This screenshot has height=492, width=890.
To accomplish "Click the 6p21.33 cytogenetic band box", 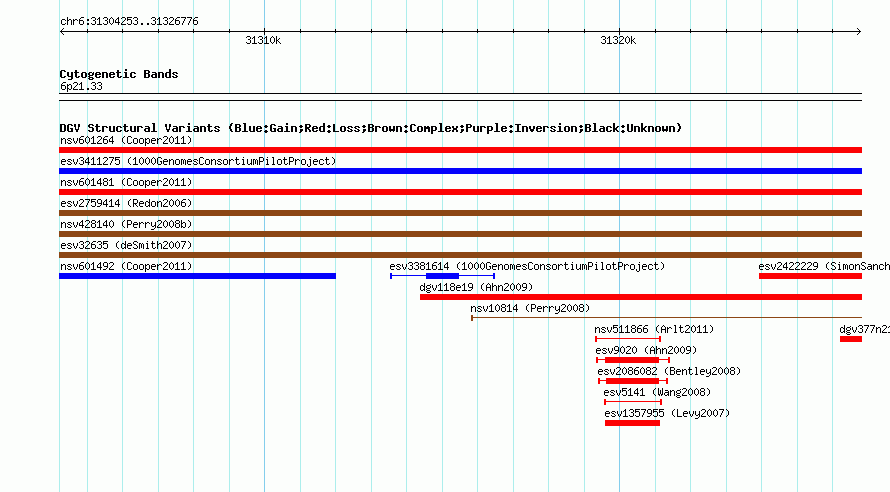I will tap(460, 97).
